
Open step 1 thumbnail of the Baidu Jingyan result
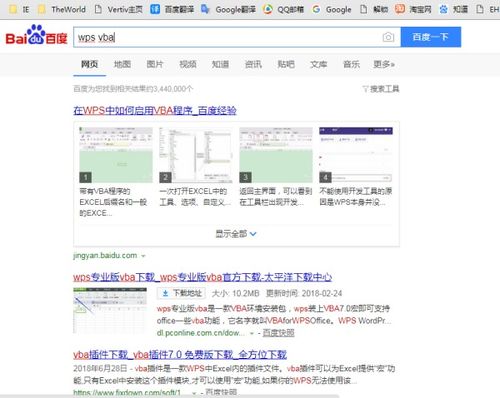116,155
